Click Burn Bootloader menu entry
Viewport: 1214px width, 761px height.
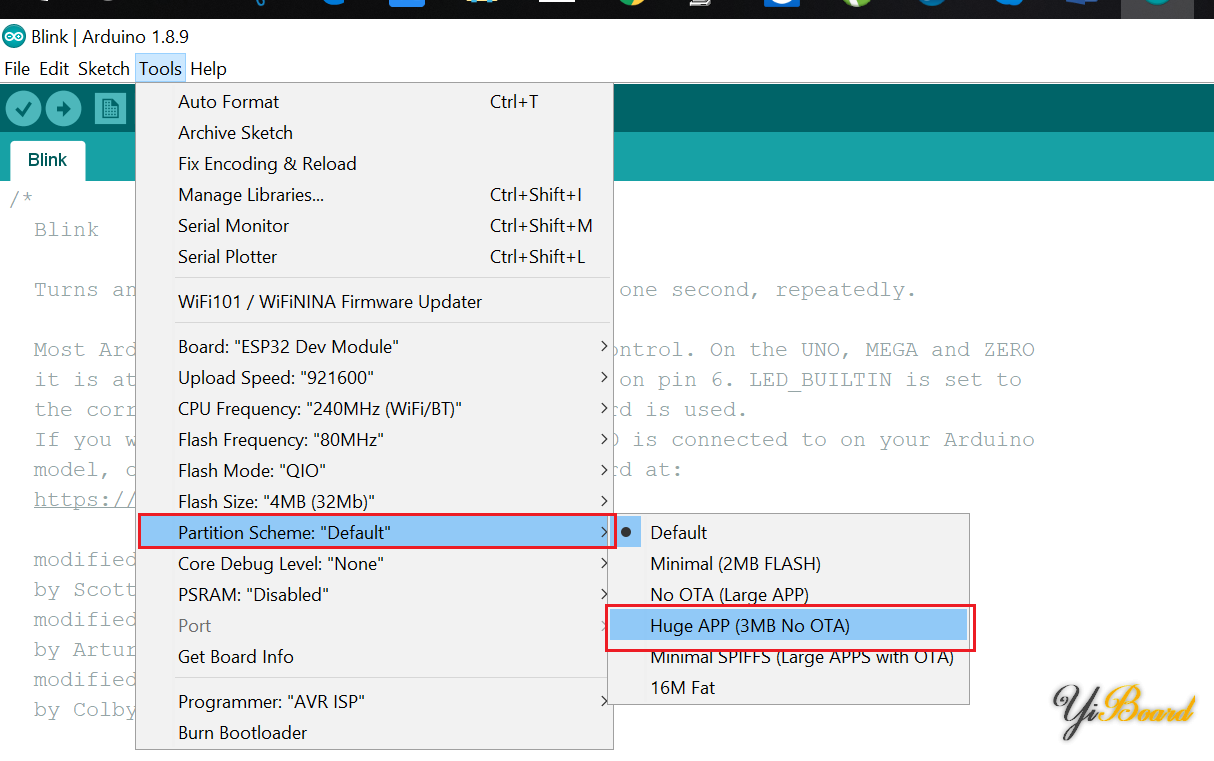242,733
